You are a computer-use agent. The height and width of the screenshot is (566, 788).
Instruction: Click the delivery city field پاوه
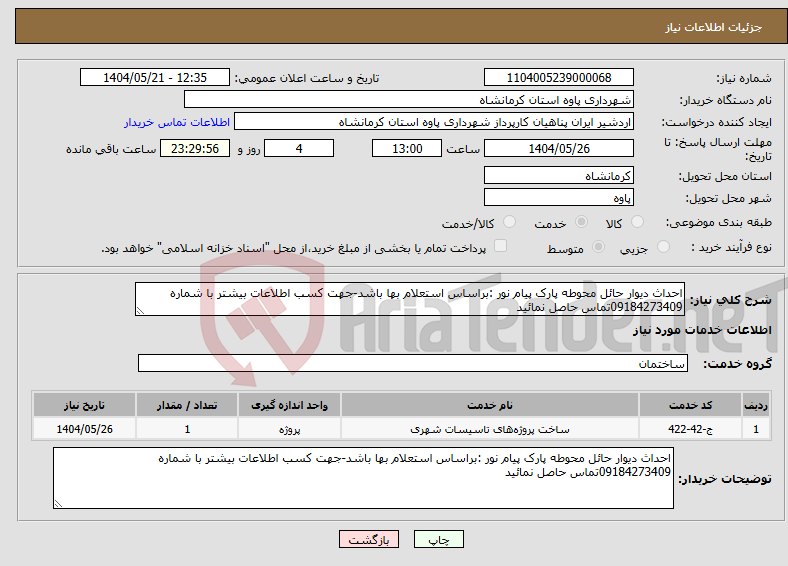pos(558,197)
